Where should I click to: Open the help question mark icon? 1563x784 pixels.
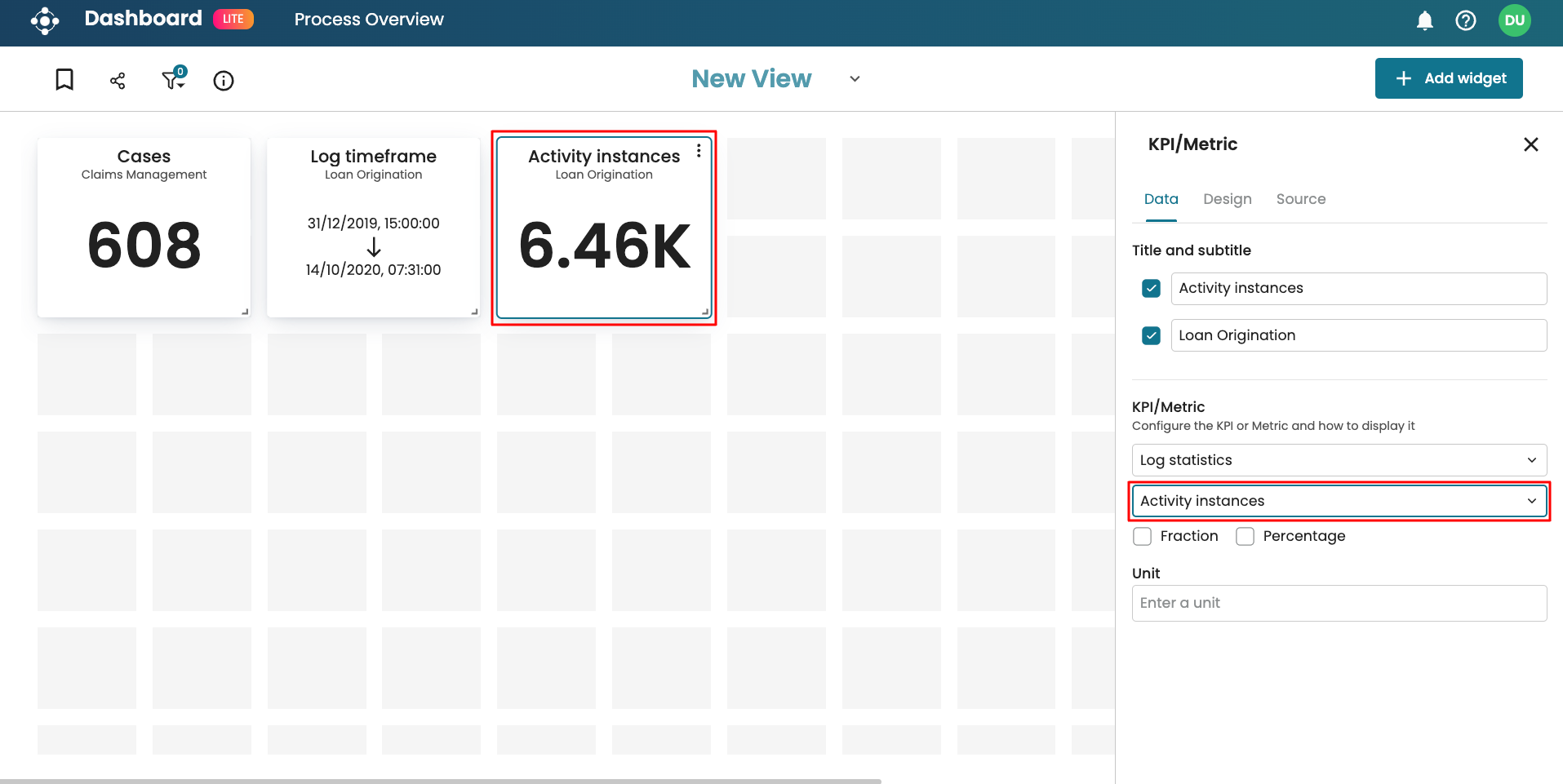coord(1465,20)
